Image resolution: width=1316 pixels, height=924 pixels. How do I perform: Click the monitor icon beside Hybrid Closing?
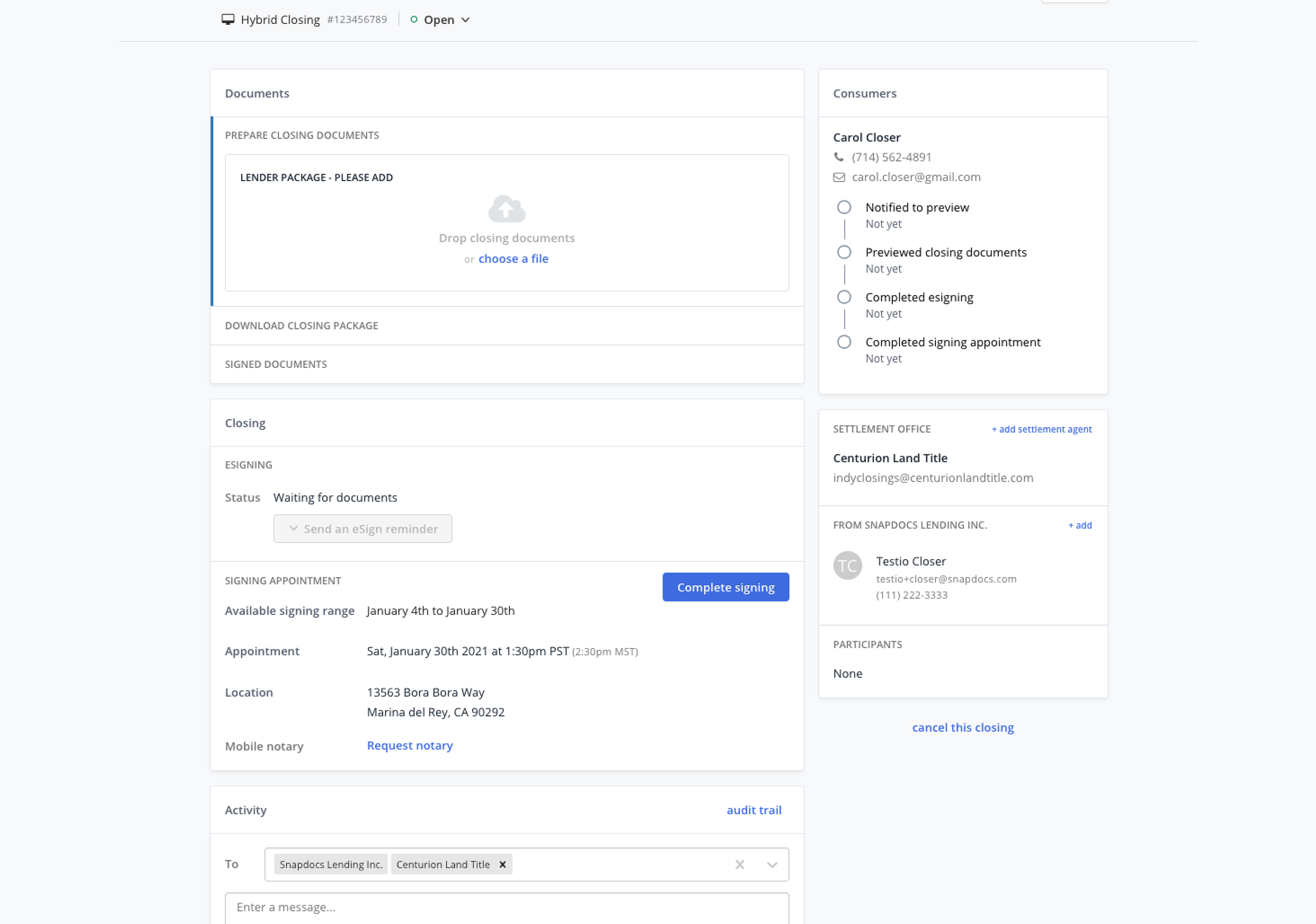pyautogui.click(x=228, y=19)
